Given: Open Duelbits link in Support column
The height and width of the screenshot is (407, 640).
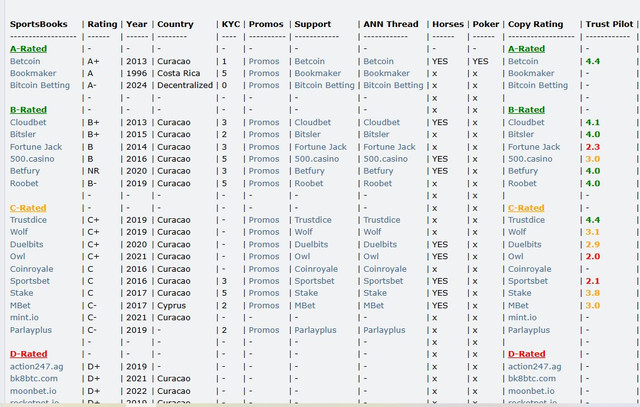Looking at the screenshot, I should [x=311, y=244].
